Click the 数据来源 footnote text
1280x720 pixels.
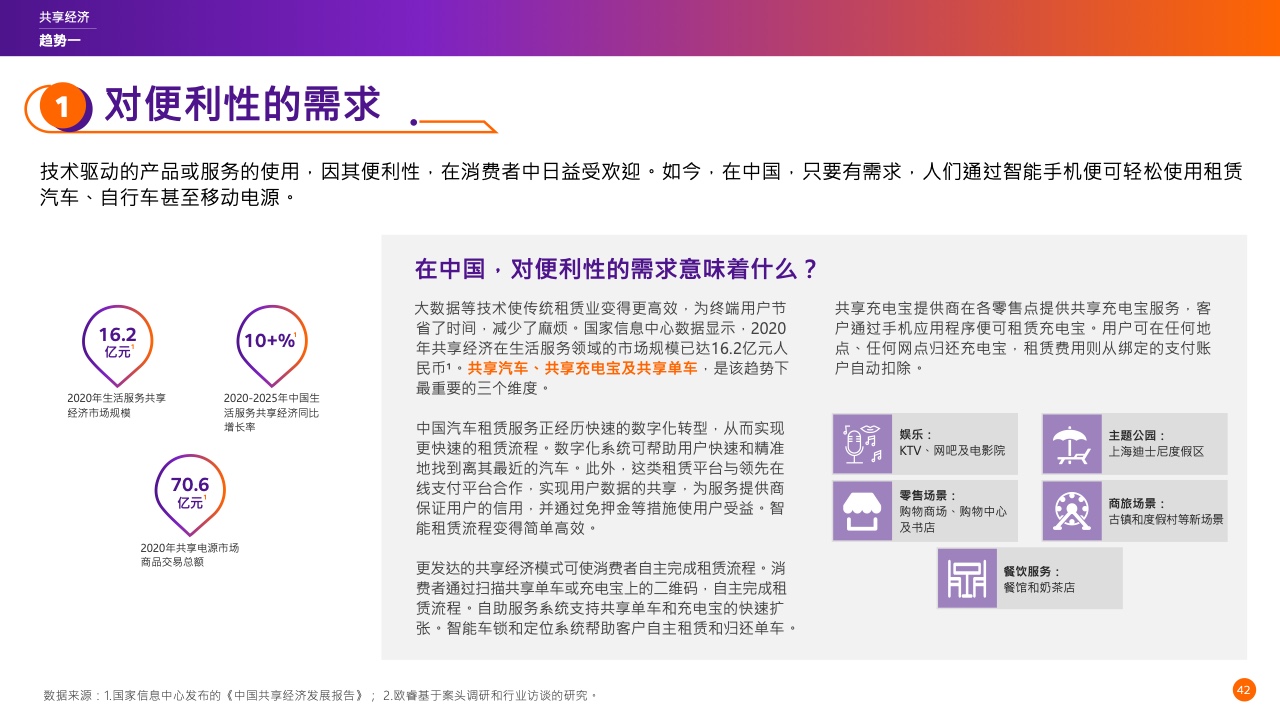tap(320, 695)
